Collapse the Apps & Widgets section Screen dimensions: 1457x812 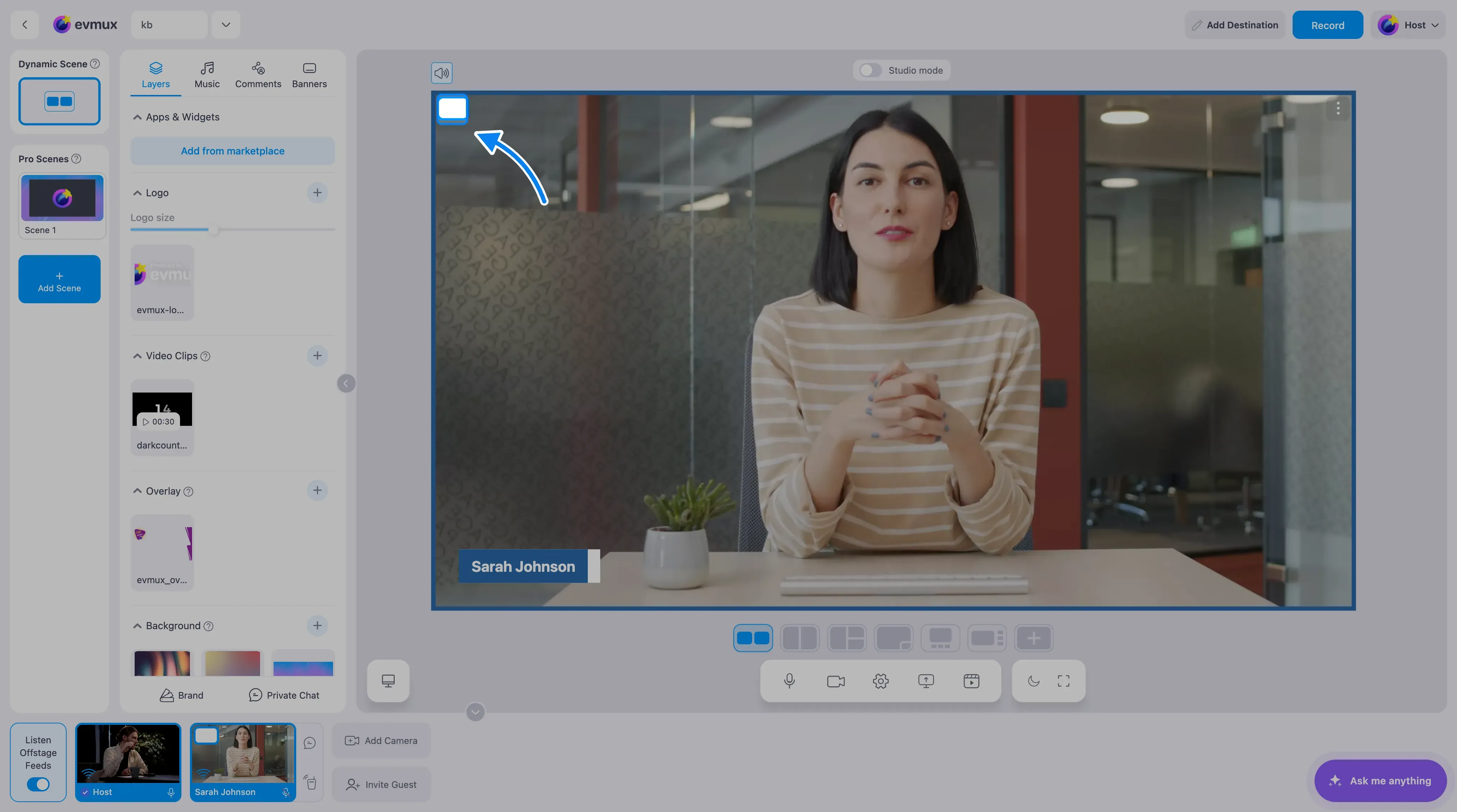[137, 117]
